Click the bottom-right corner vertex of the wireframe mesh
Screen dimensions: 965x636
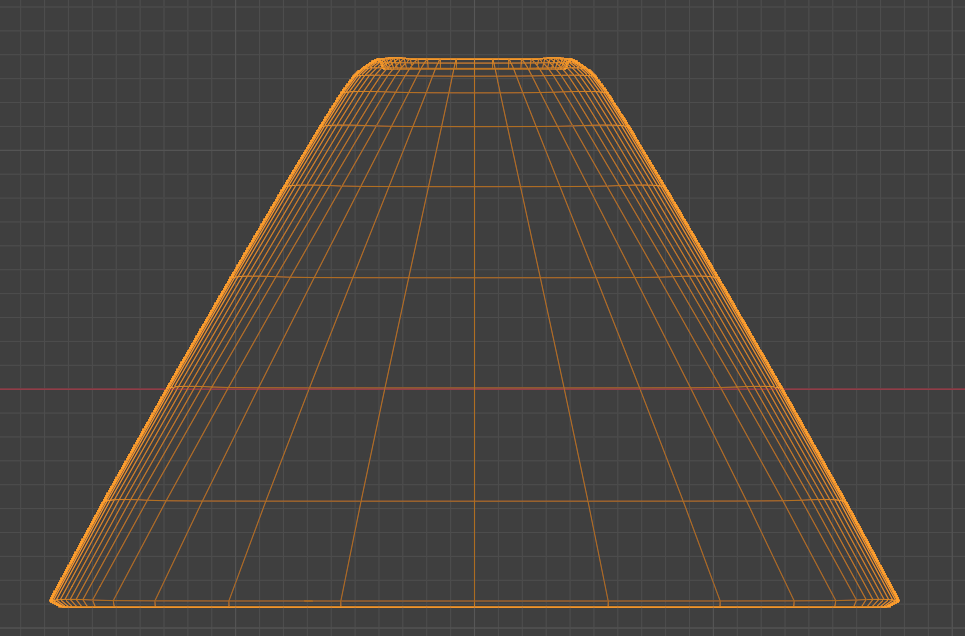[x=897, y=600]
